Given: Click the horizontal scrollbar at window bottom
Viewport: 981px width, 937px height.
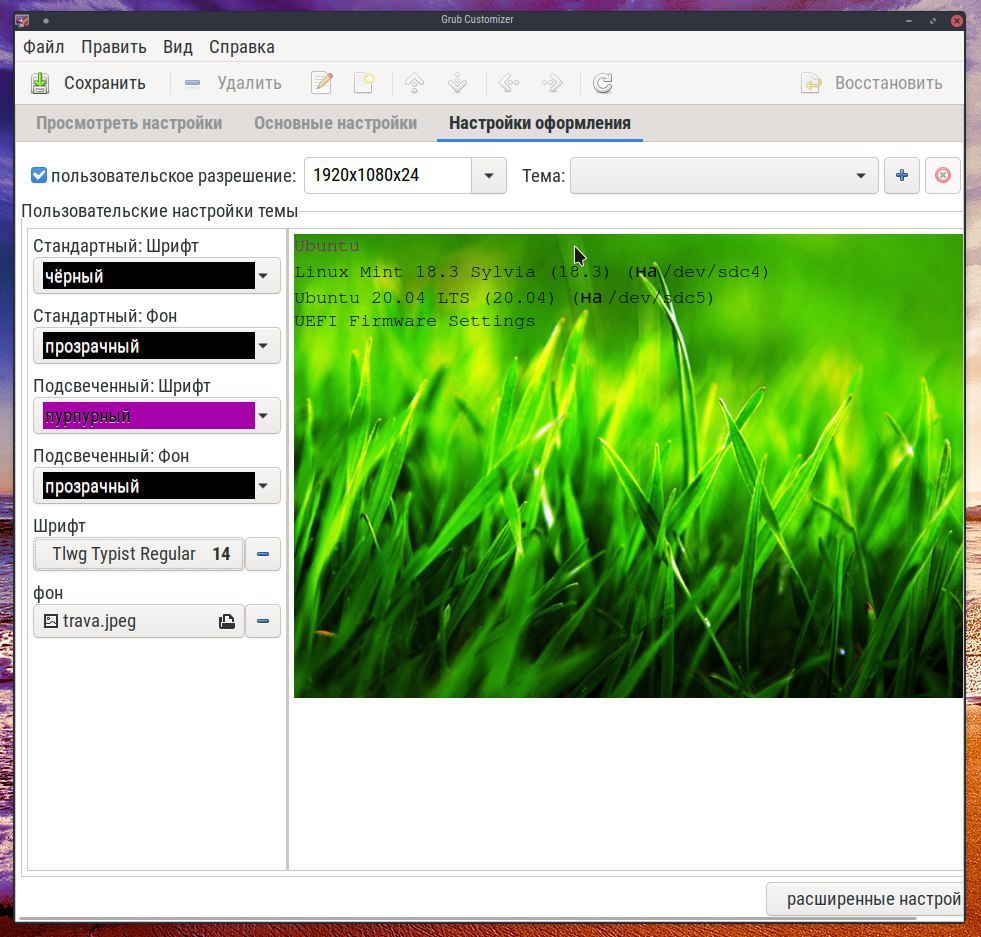Looking at the screenshot, I should [x=466, y=918].
